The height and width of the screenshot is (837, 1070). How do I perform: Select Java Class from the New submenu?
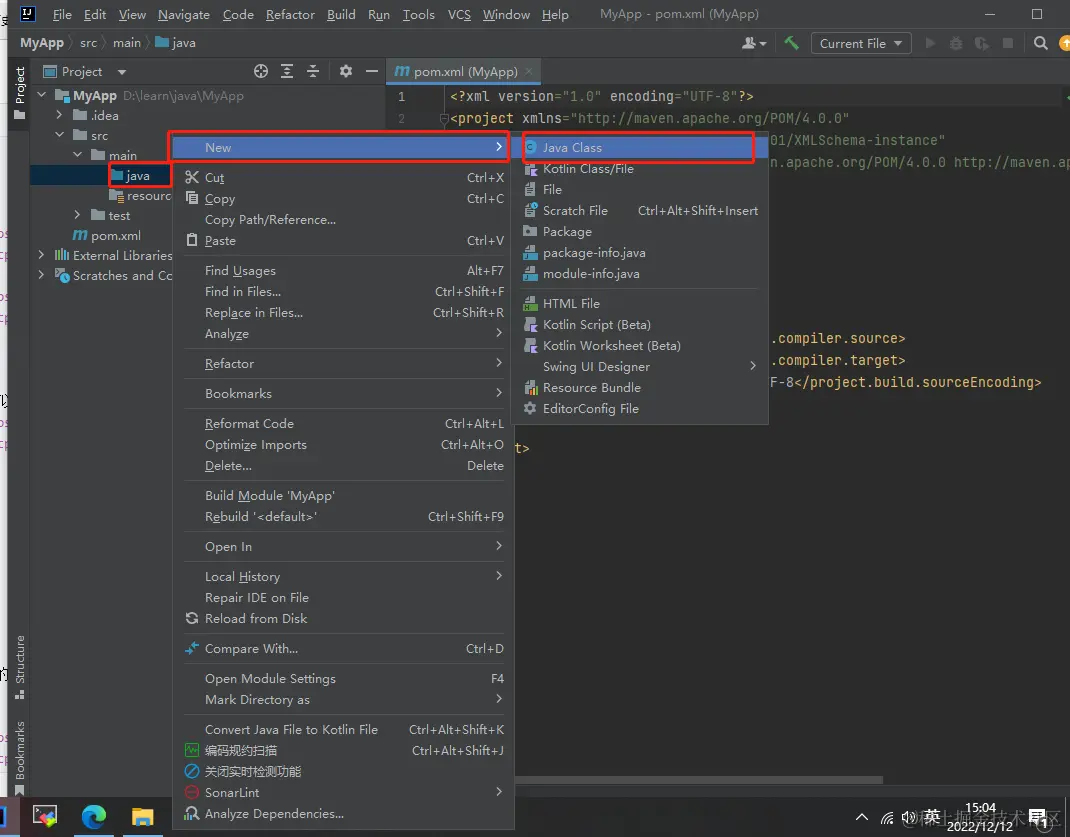572,147
